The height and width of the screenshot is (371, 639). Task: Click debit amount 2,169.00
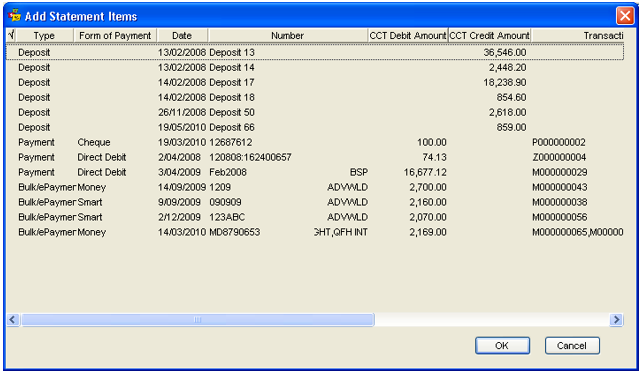(x=428, y=232)
